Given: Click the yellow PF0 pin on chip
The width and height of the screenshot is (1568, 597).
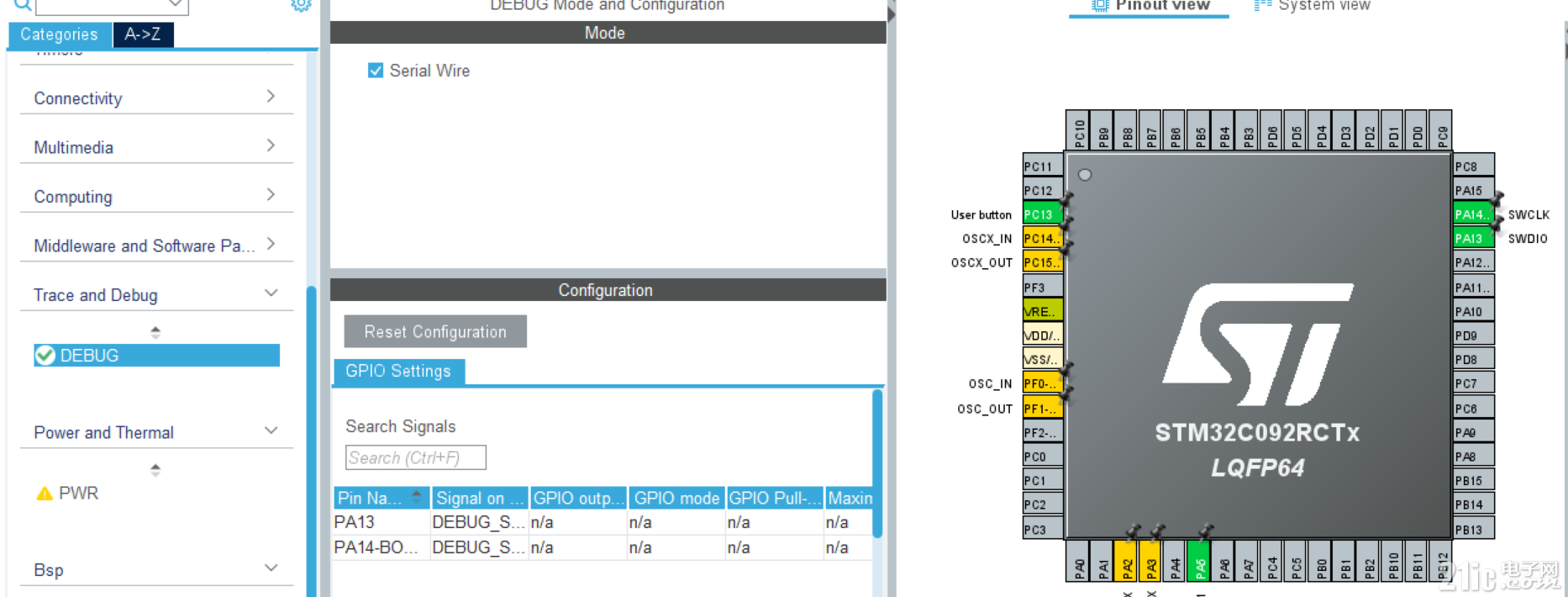Looking at the screenshot, I should (x=1043, y=384).
